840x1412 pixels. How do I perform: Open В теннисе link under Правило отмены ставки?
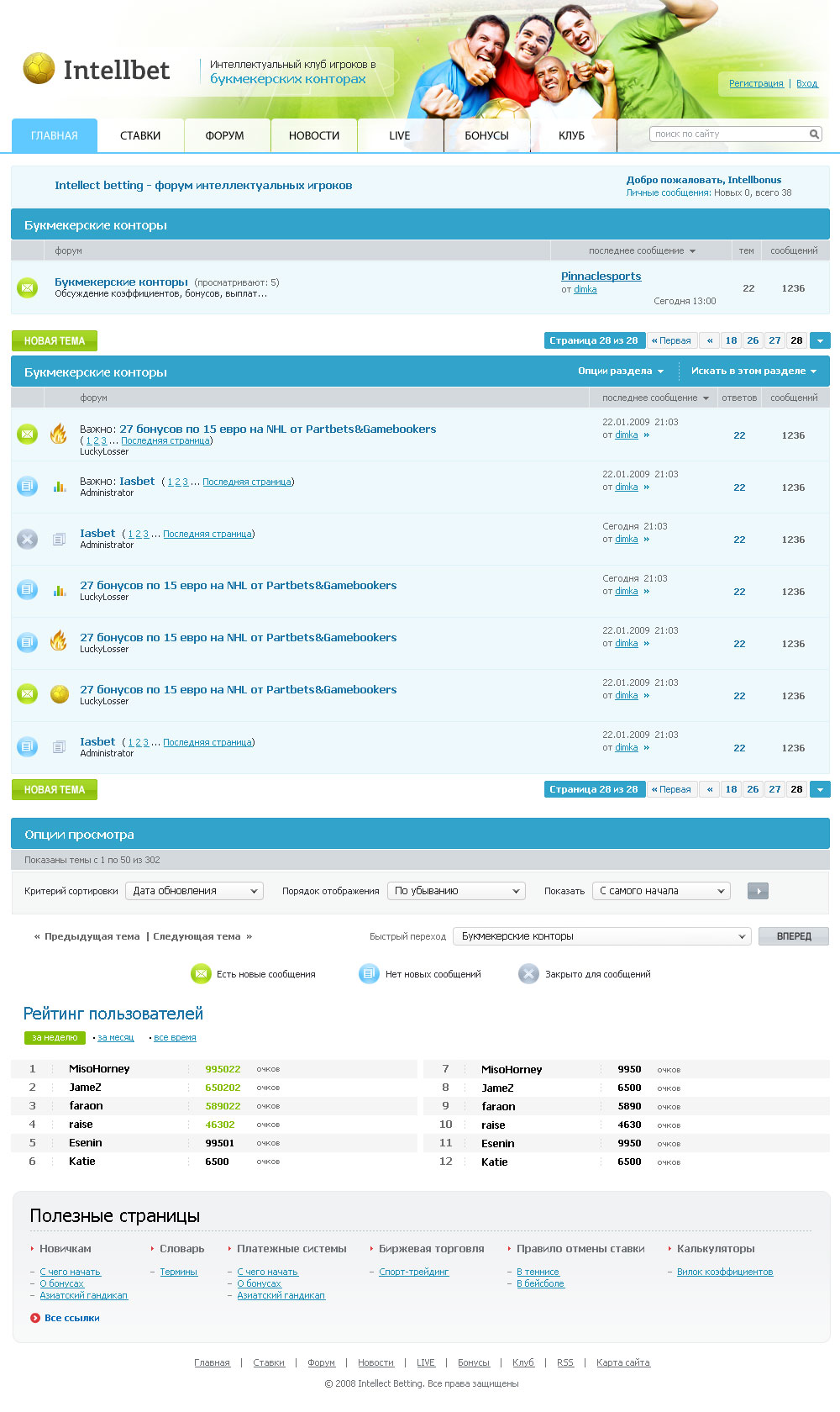pyautogui.click(x=538, y=1272)
